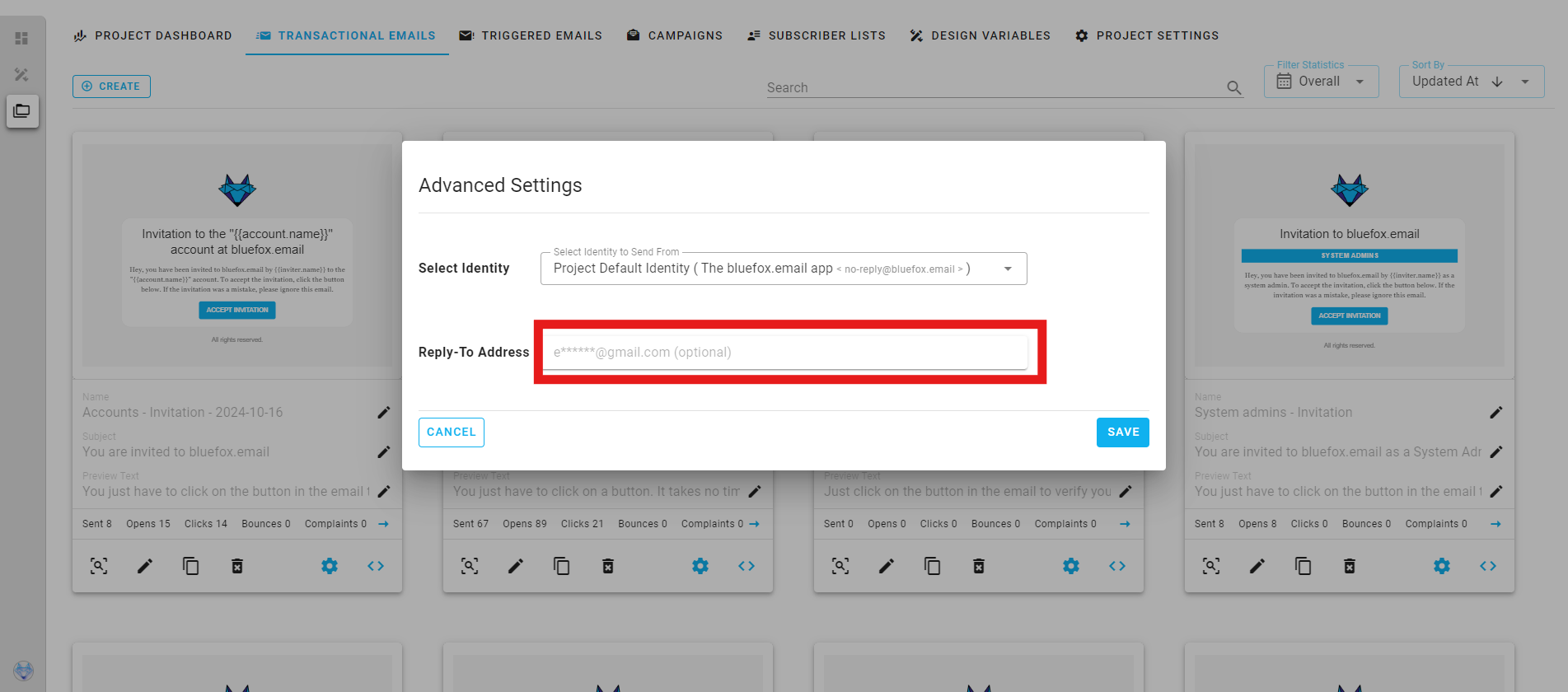Screen dimensions: 1568x692
Task: Duplicate the System admins Invitation email
Action: click(x=1304, y=566)
